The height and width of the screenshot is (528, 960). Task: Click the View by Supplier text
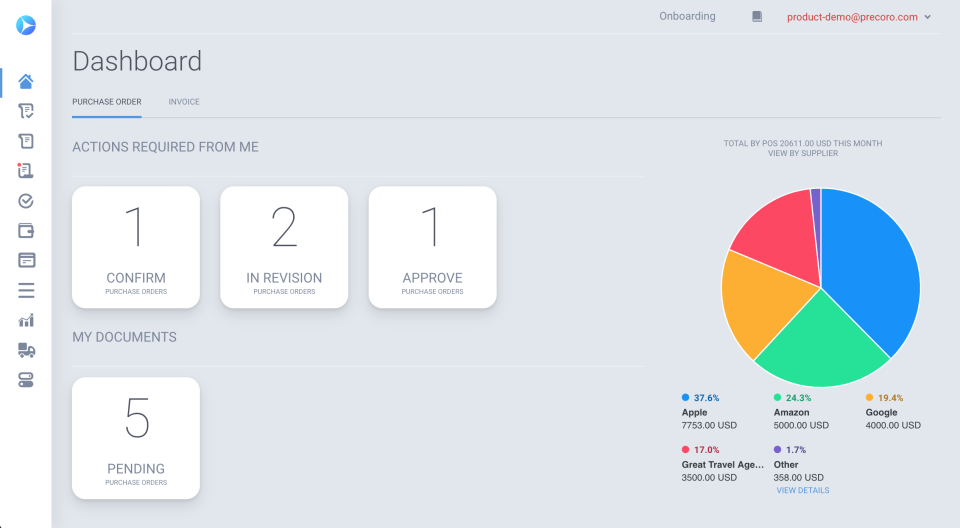pyautogui.click(x=803, y=153)
